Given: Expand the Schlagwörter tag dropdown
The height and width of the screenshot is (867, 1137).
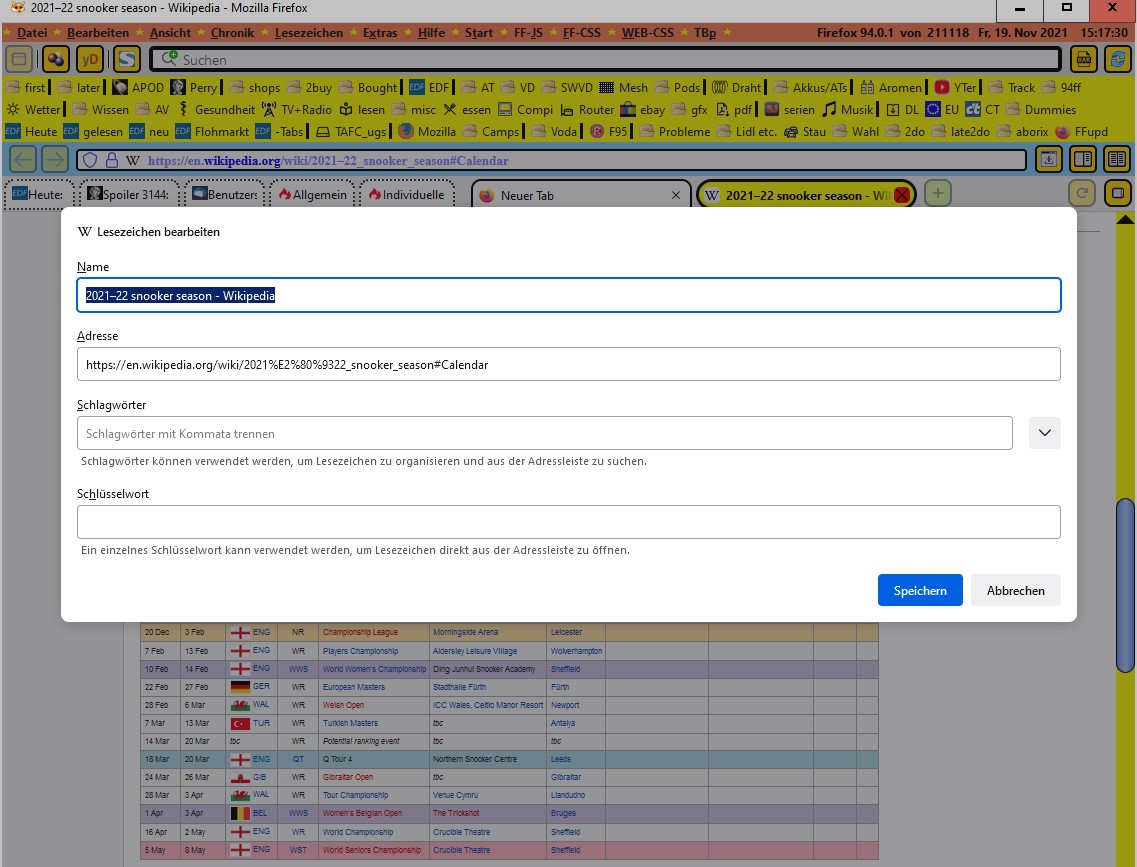Looking at the screenshot, I should [x=1044, y=433].
